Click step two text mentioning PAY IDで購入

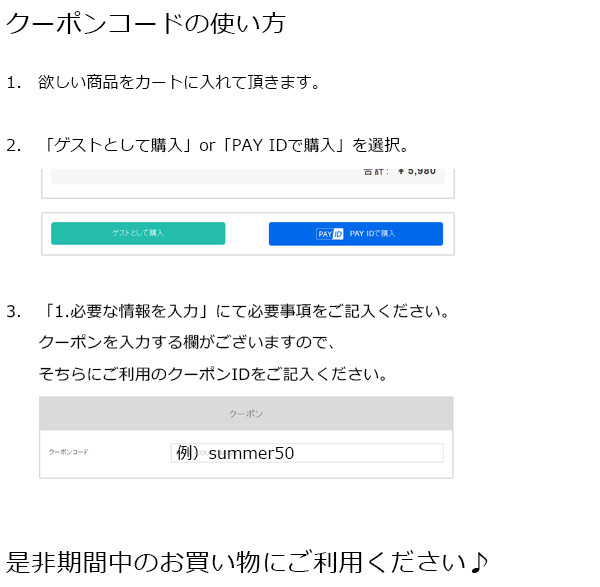click(226, 145)
